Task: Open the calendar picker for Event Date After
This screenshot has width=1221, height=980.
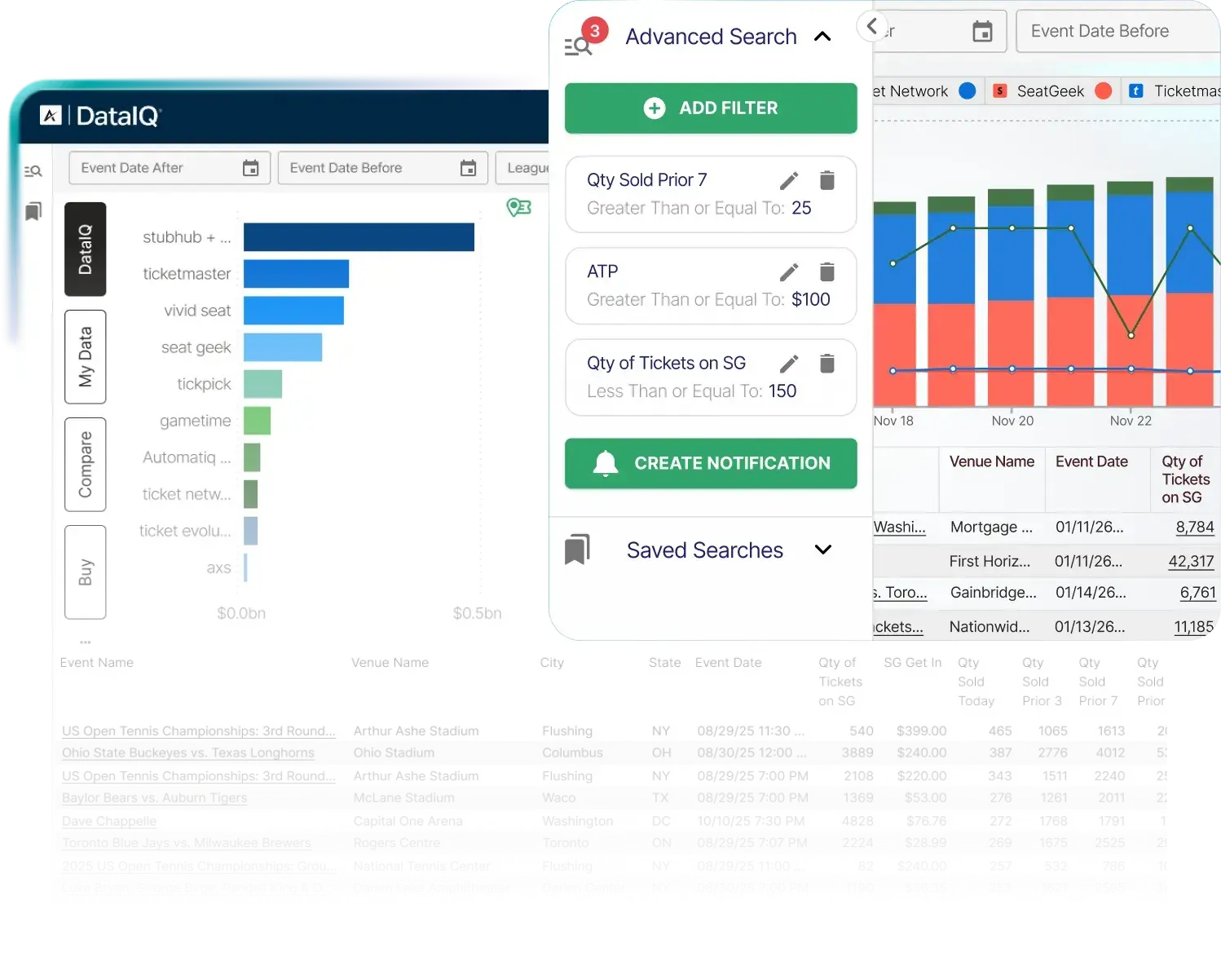Action: pyautogui.click(x=249, y=168)
